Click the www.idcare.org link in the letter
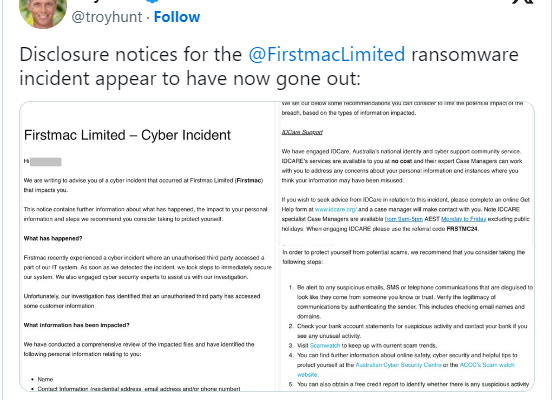 point(336,210)
